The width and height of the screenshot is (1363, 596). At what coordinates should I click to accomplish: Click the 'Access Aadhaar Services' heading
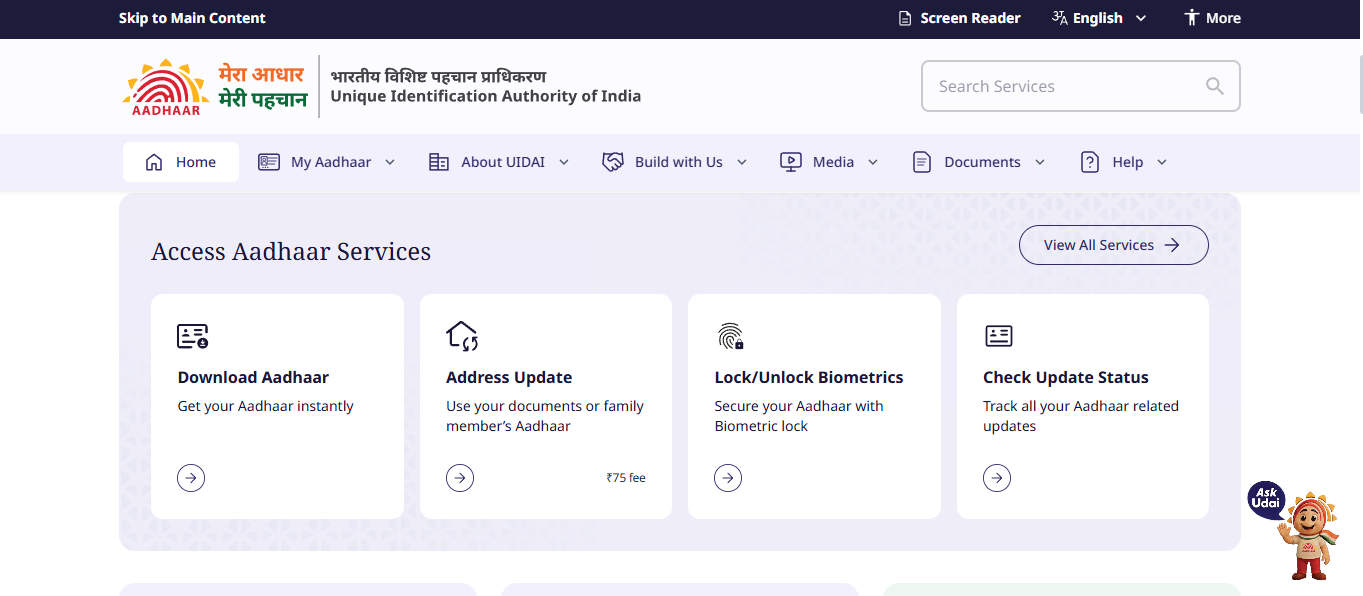click(291, 251)
